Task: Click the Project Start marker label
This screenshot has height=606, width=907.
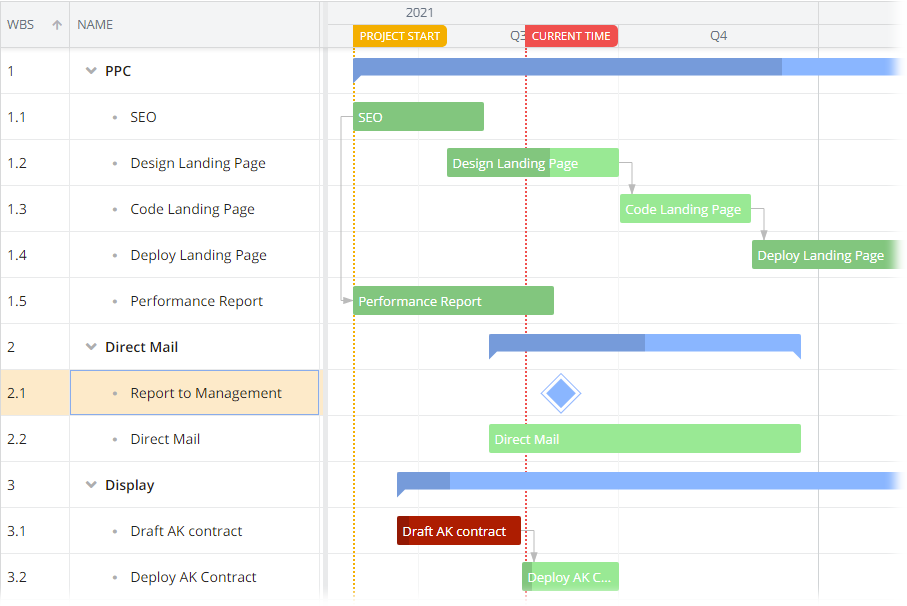Action: pyautogui.click(x=400, y=36)
